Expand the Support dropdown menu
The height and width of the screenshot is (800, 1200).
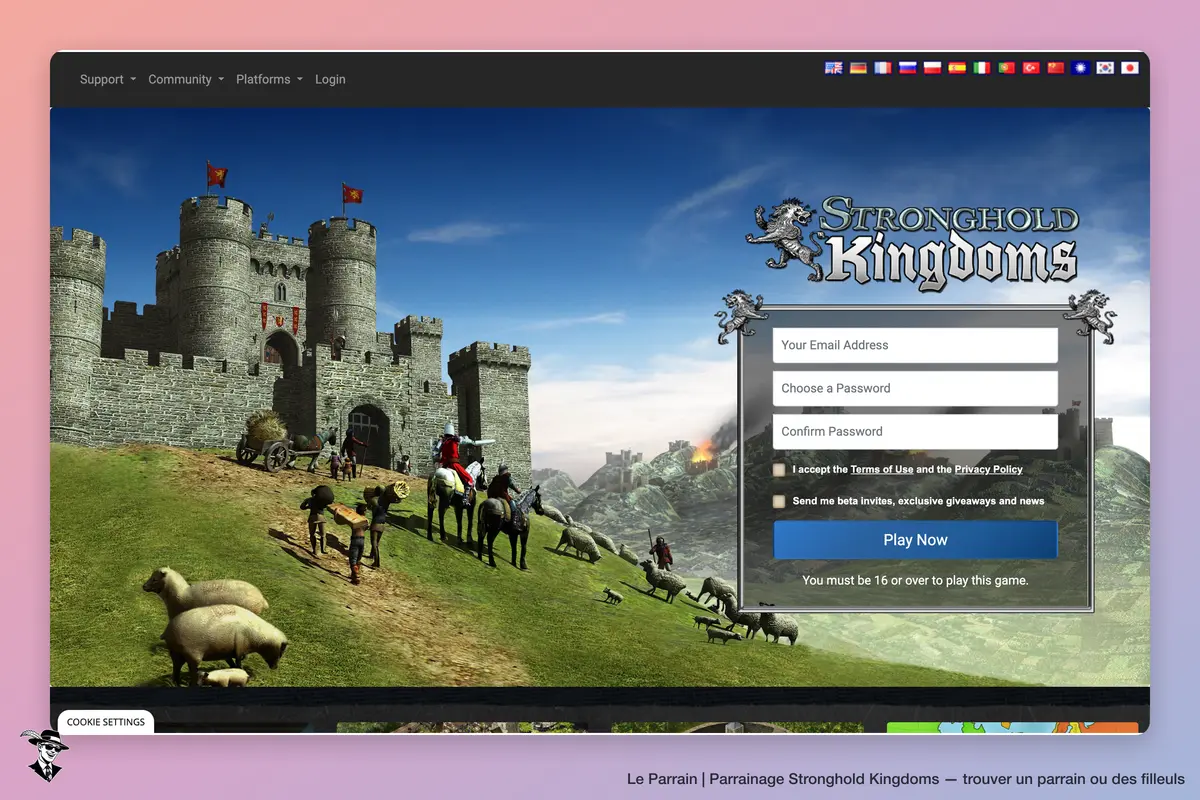108,79
